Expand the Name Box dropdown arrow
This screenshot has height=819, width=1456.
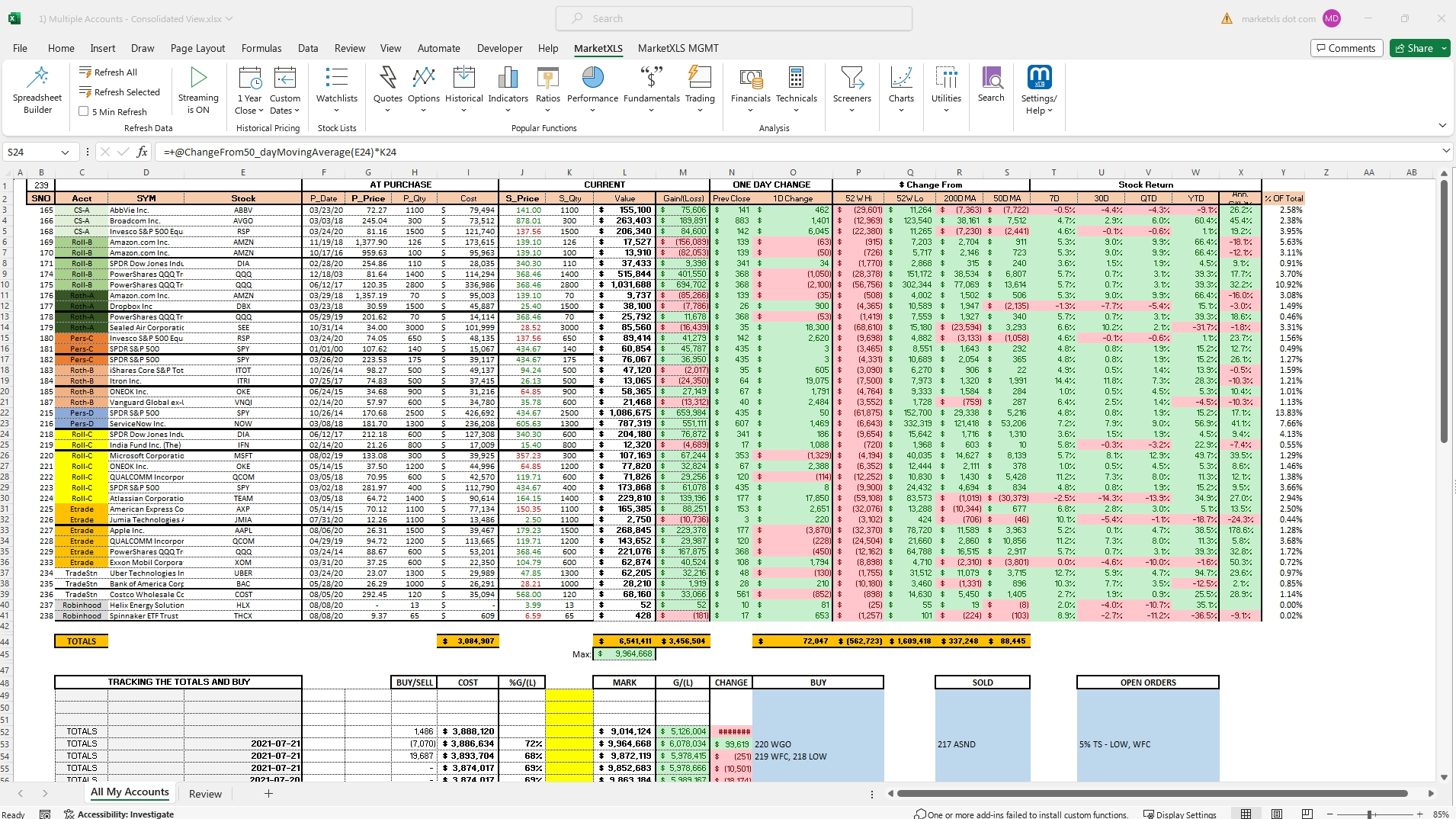pos(65,153)
